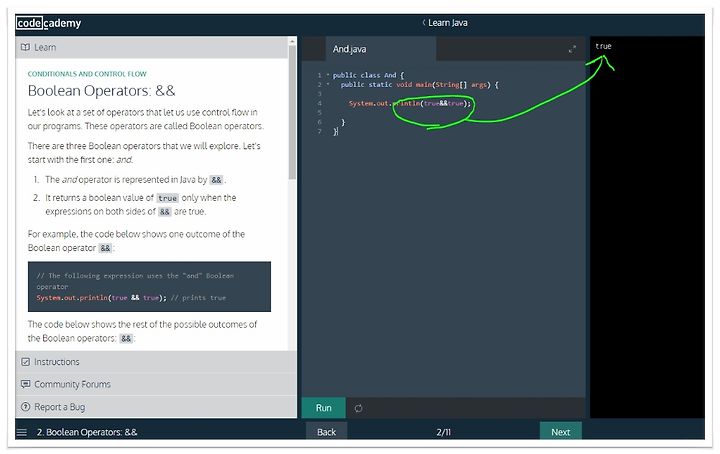Click the Learn book icon
Image resolution: width=720 pixels, height=454 pixels.
coord(26,47)
